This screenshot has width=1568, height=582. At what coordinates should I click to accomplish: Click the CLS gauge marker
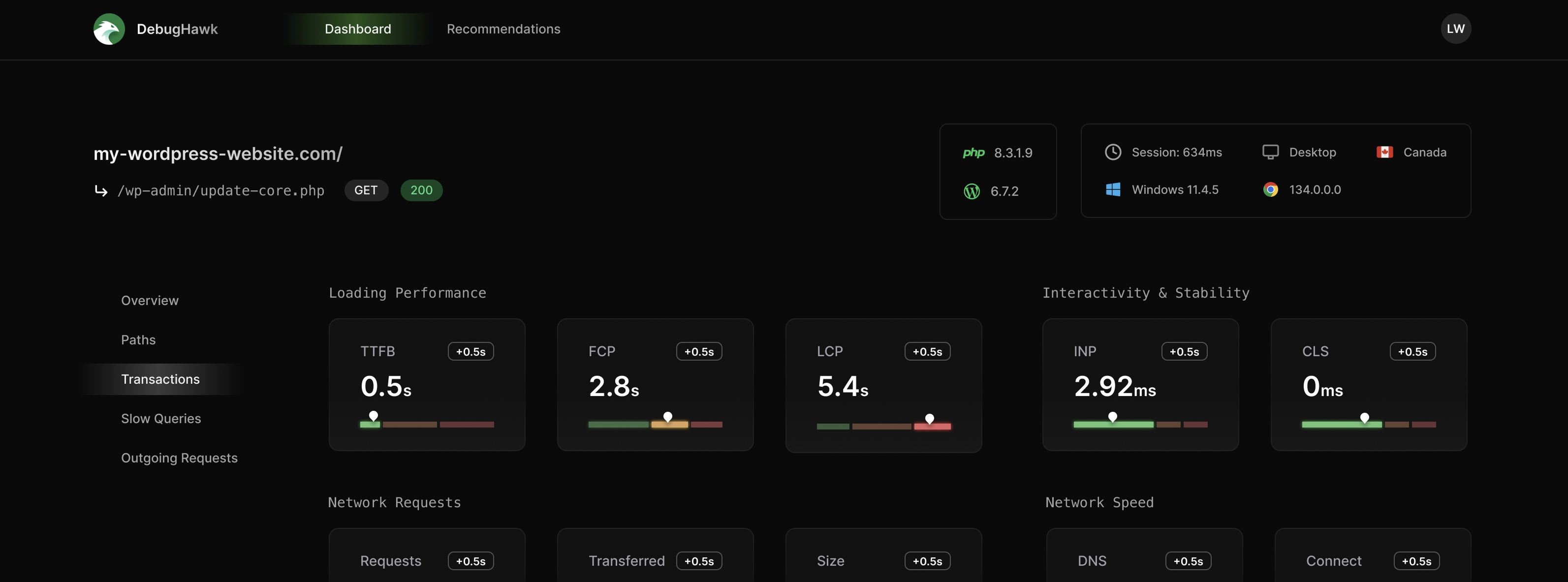coord(1365,418)
